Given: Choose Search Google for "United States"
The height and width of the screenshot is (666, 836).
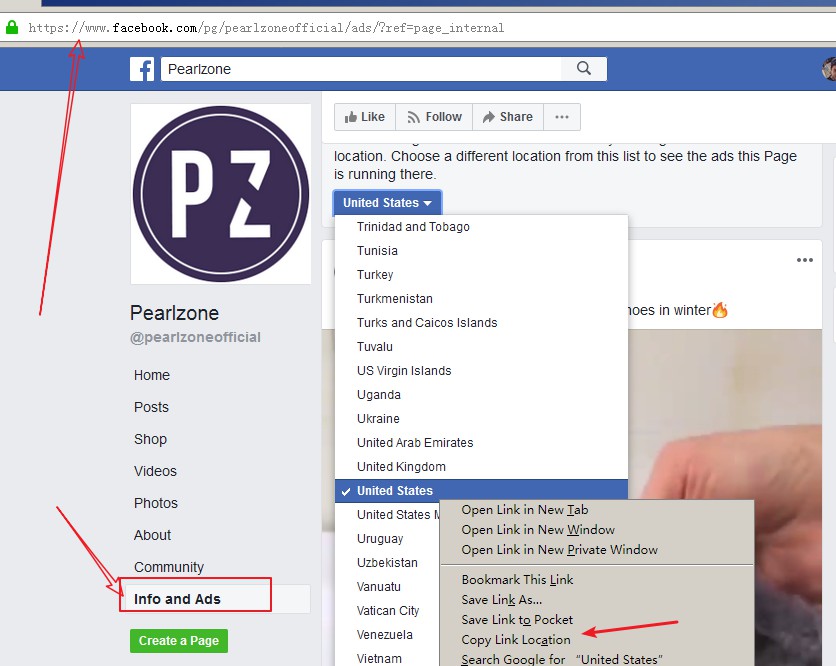Looking at the screenshot, I should click(597, 659).
